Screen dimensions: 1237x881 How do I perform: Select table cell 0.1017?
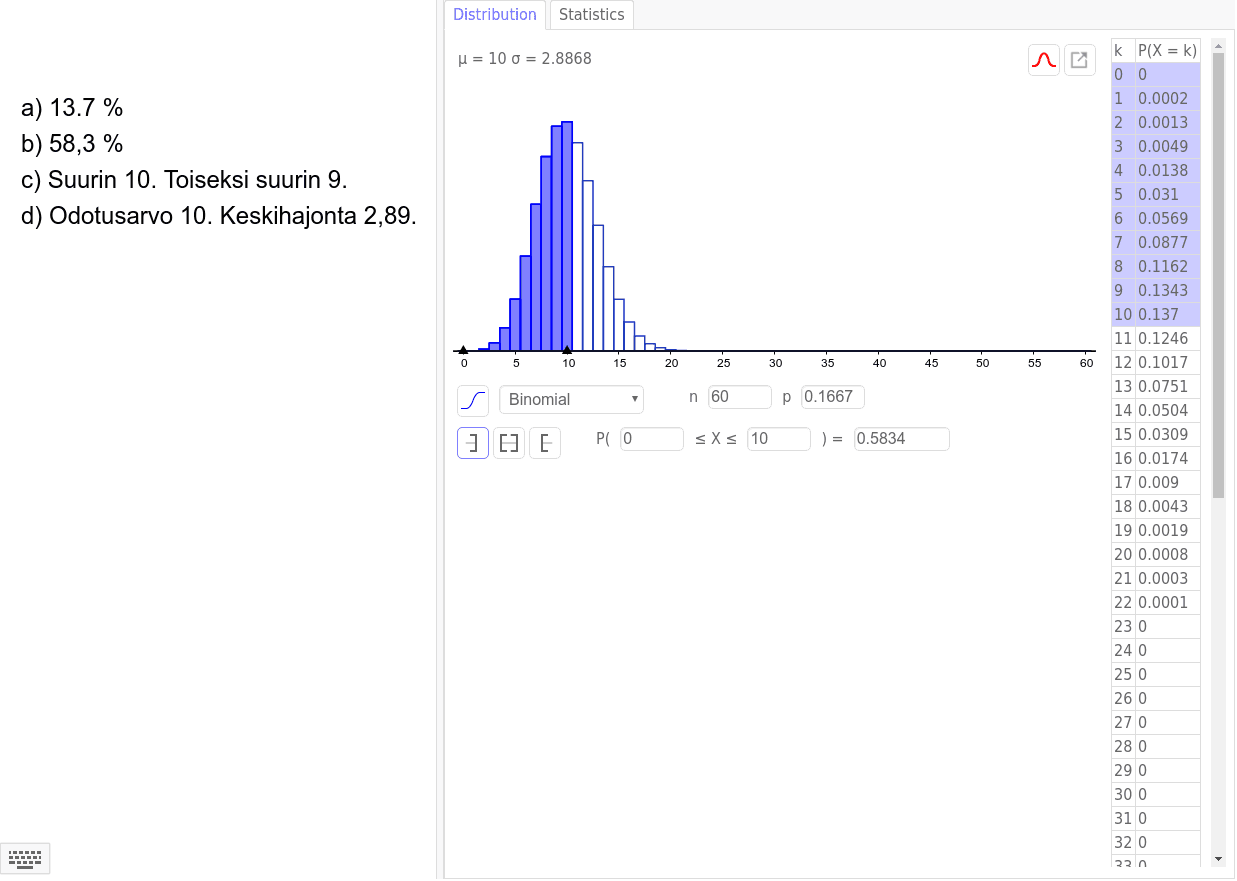[1168, 362]
